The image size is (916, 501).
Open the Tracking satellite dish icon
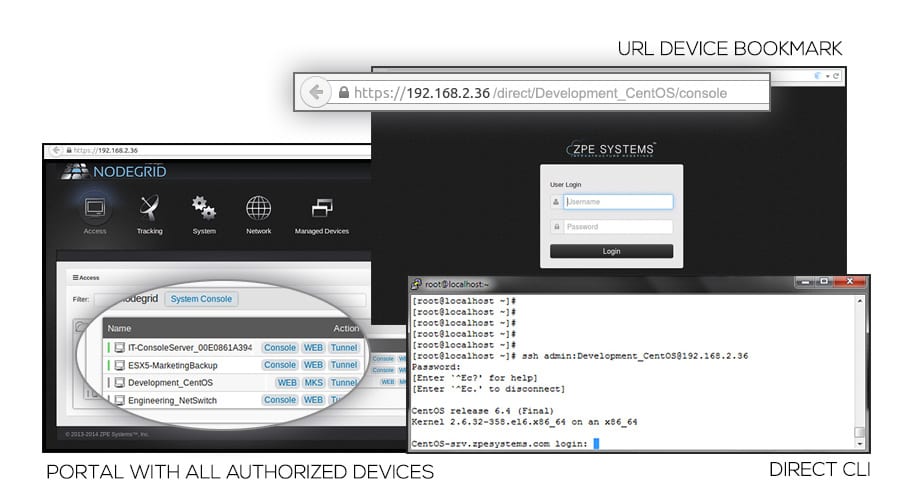149,208
